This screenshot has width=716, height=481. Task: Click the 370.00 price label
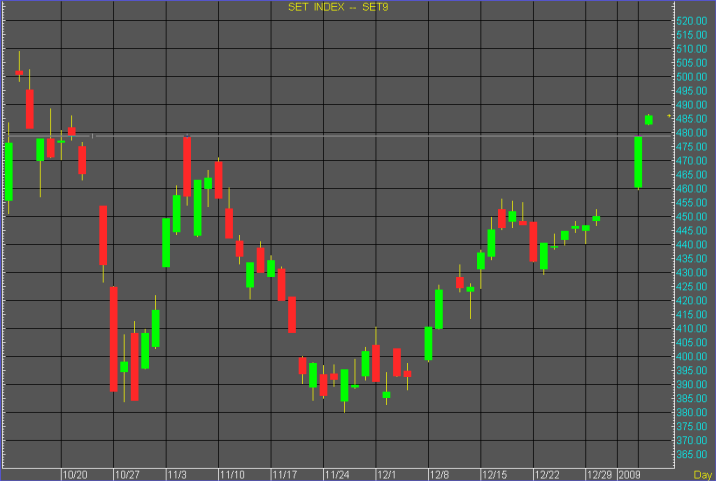point(692,440)
